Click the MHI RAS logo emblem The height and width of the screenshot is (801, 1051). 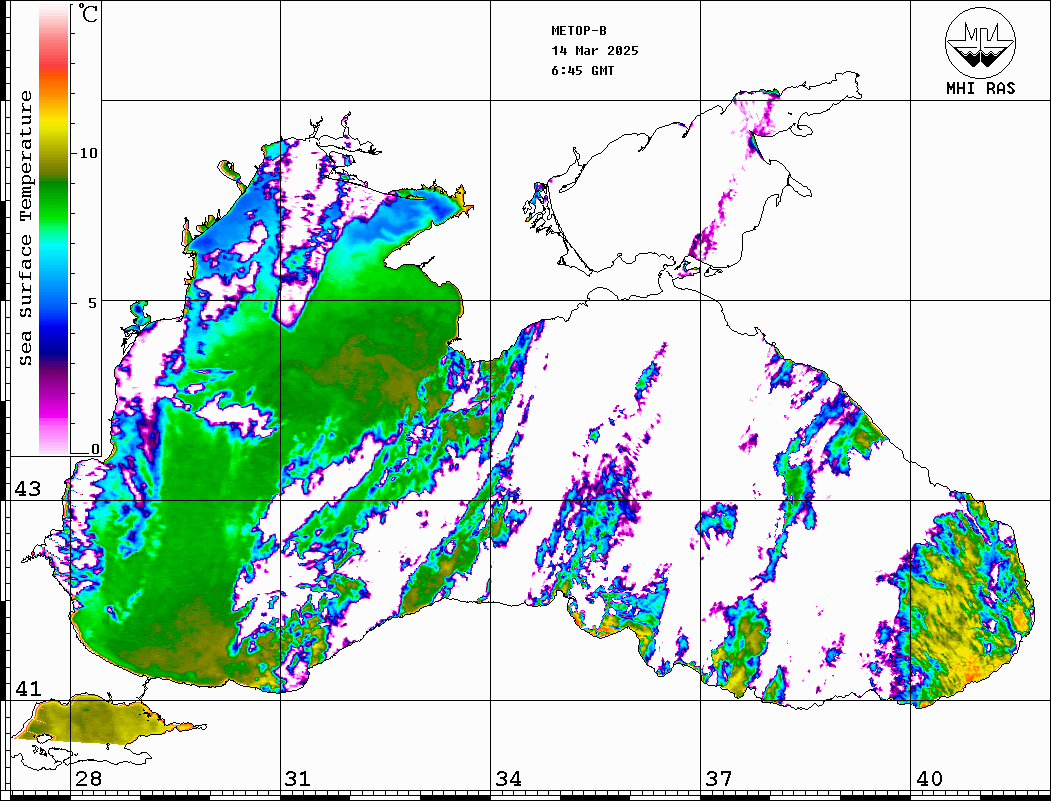tap(980, 42)
